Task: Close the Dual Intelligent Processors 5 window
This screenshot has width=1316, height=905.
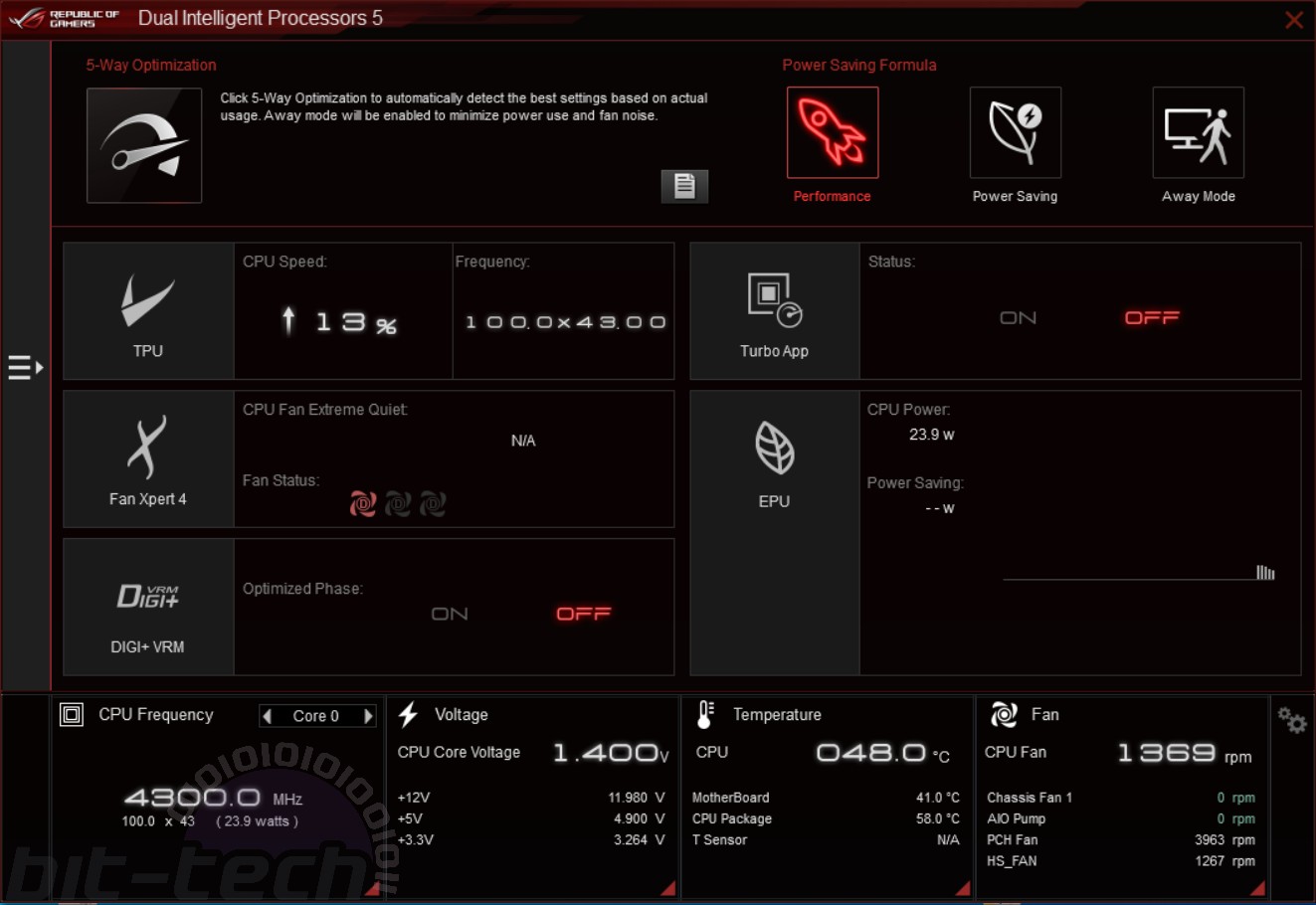Action: coord(1294,20)
